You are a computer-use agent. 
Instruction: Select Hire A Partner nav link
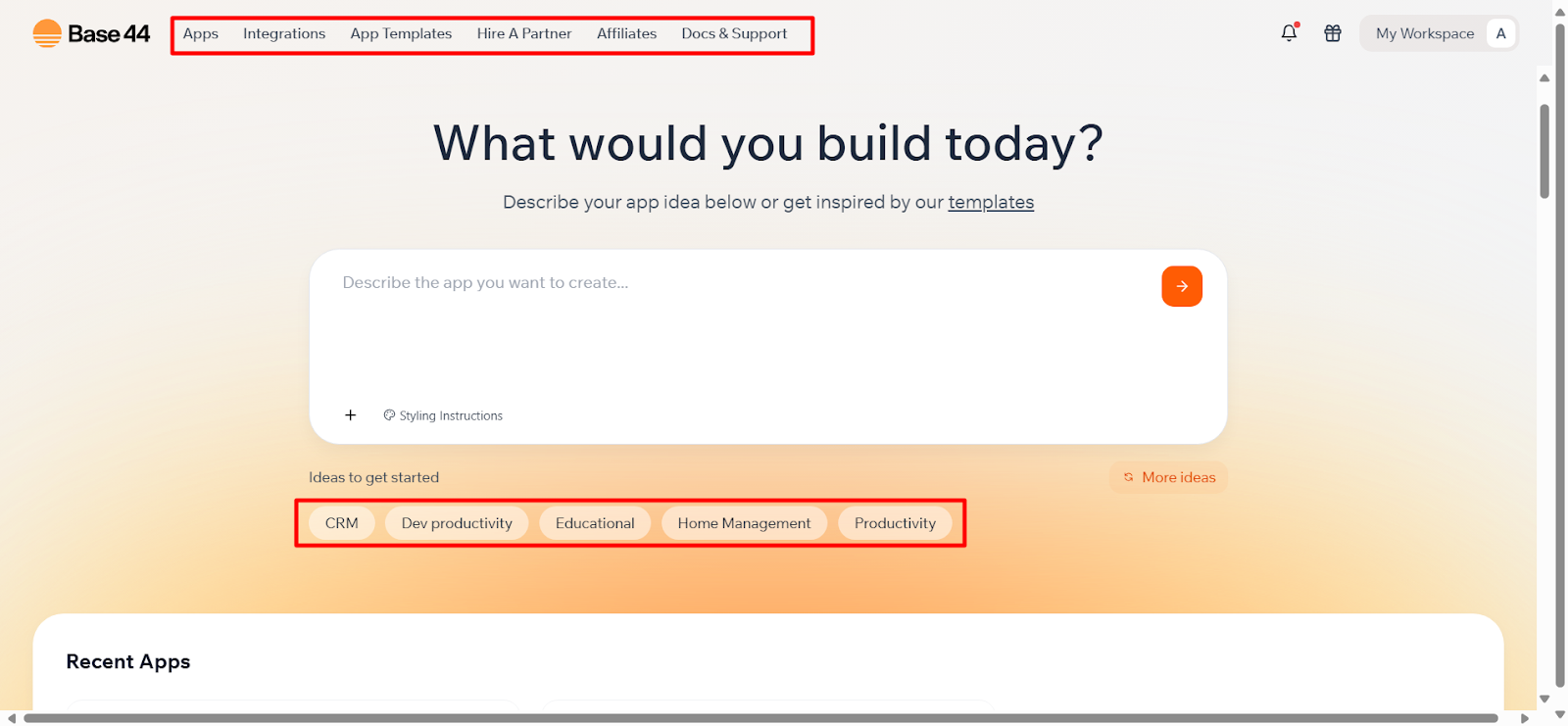524,33
